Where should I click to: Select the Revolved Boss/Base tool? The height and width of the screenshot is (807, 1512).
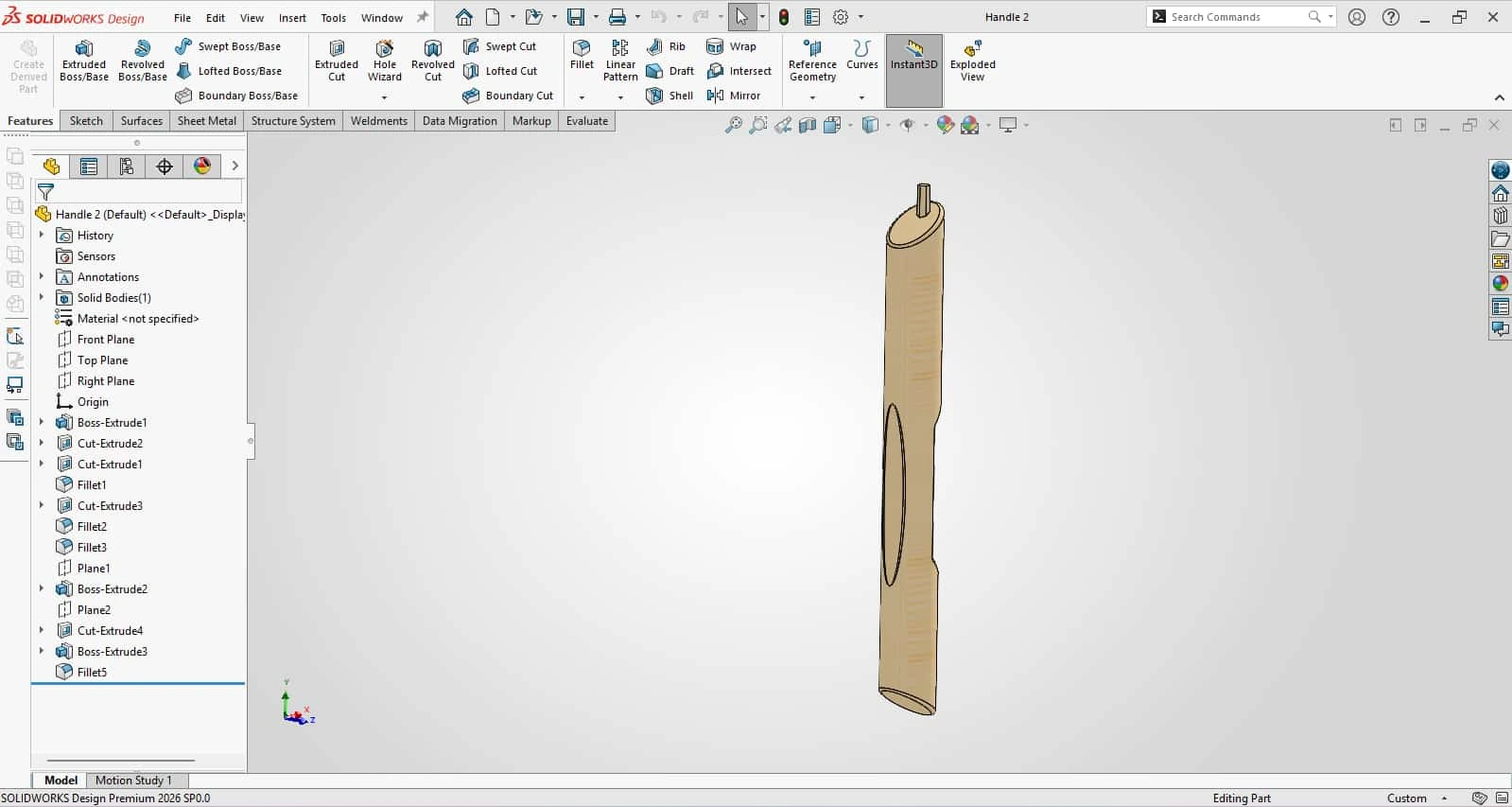pos(143,61)
